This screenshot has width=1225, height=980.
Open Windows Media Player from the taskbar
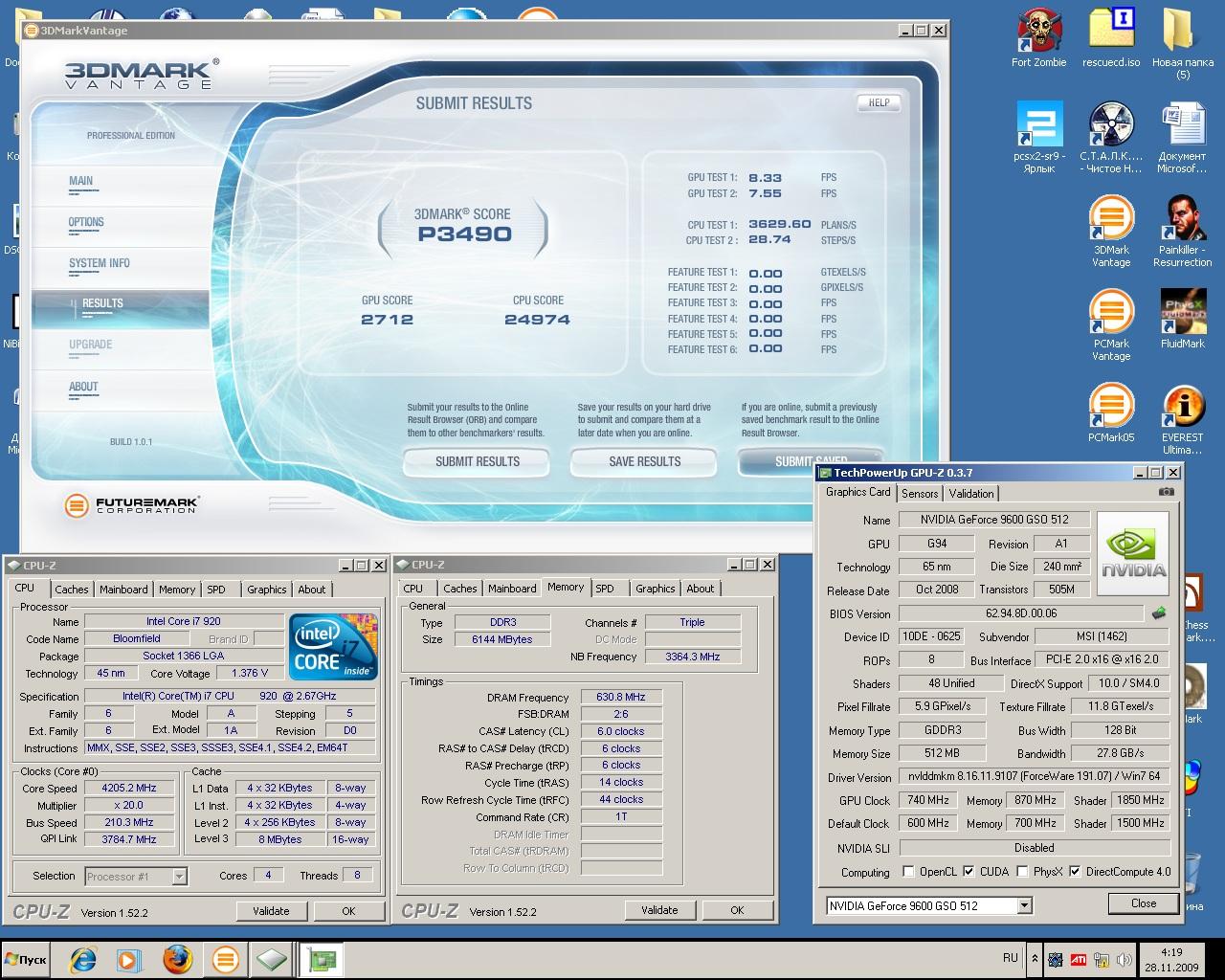tap(129, 959)
